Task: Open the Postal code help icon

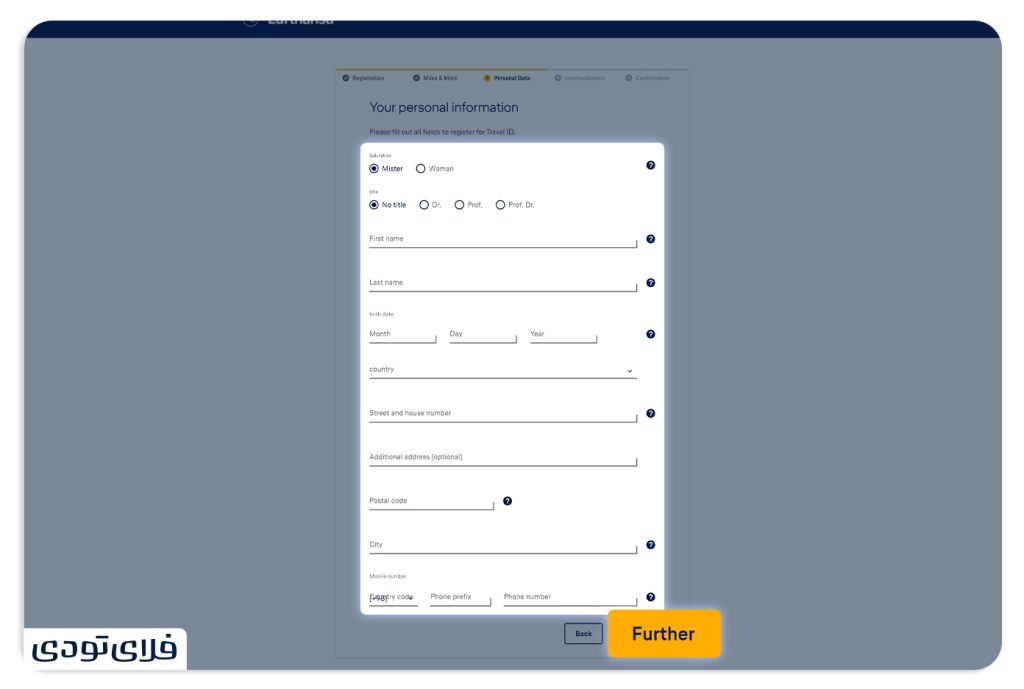Action: pos(507,501)
